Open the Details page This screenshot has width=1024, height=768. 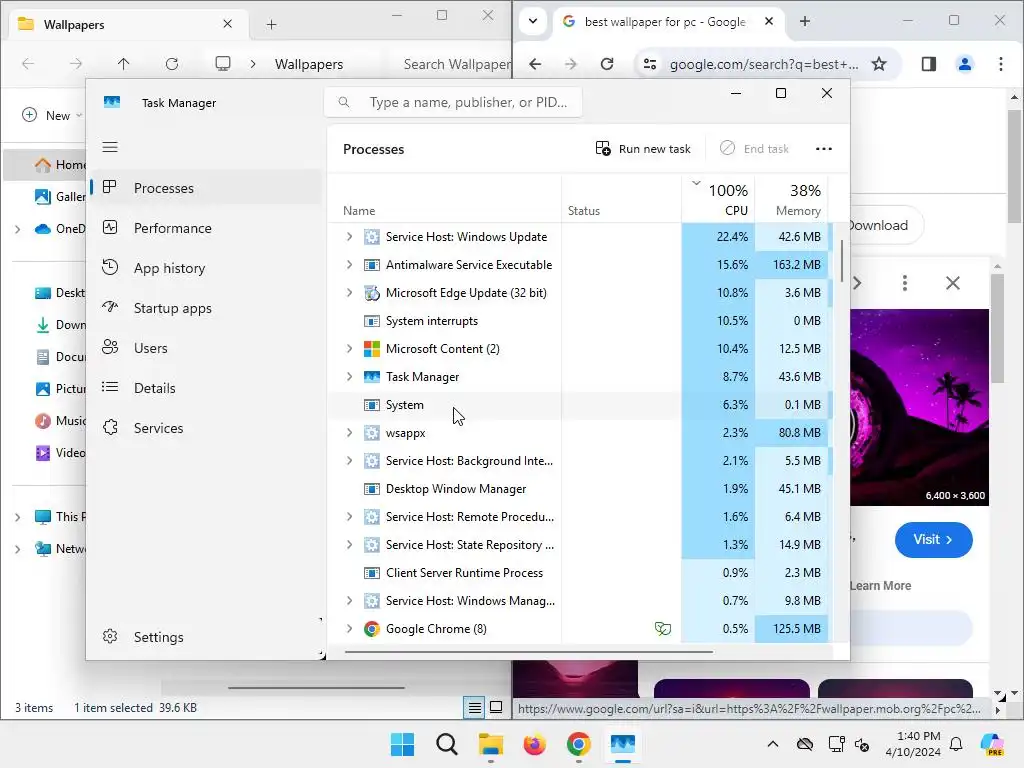pyautogui.click(x=204, y=388)
